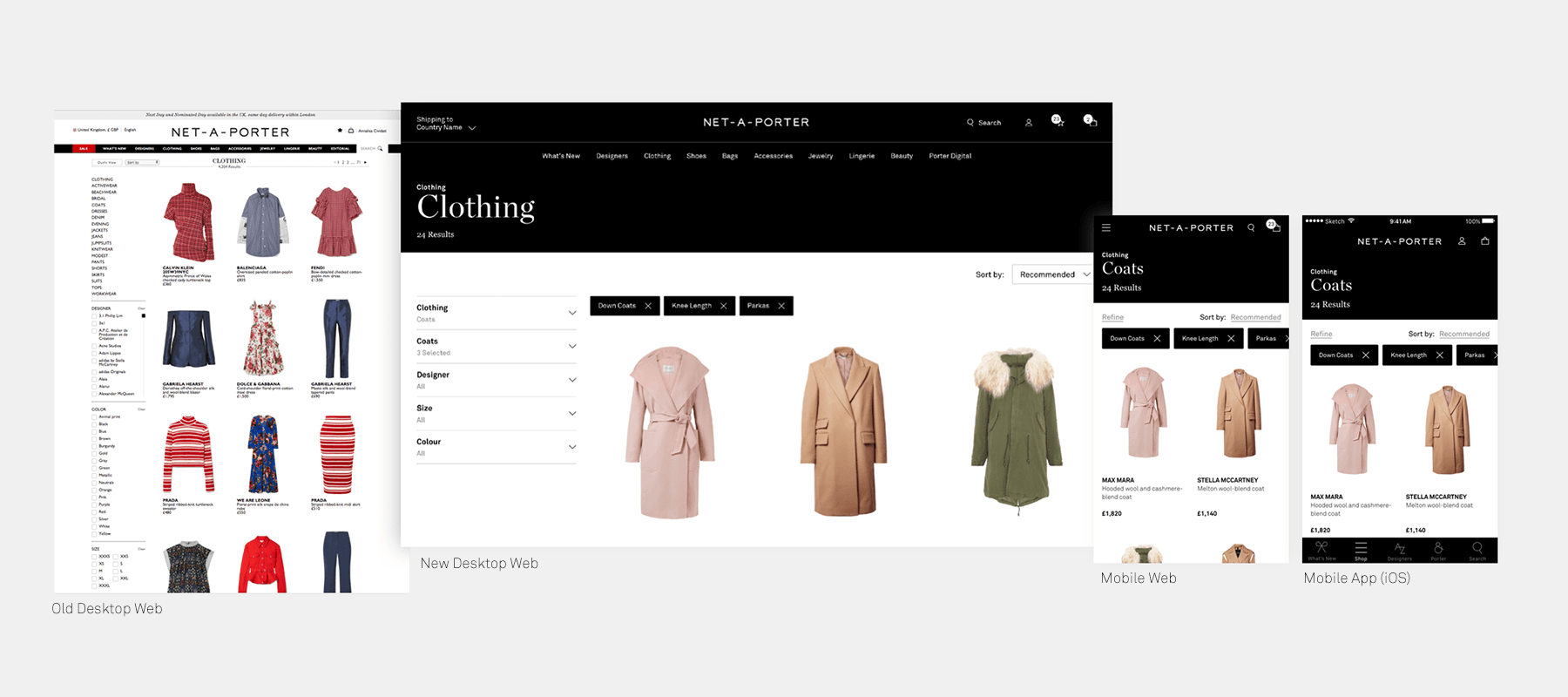Remove Down Coats chip in Mobile Web
Viewport: 1568px width, 697px height.
(x=1157, y=338)
